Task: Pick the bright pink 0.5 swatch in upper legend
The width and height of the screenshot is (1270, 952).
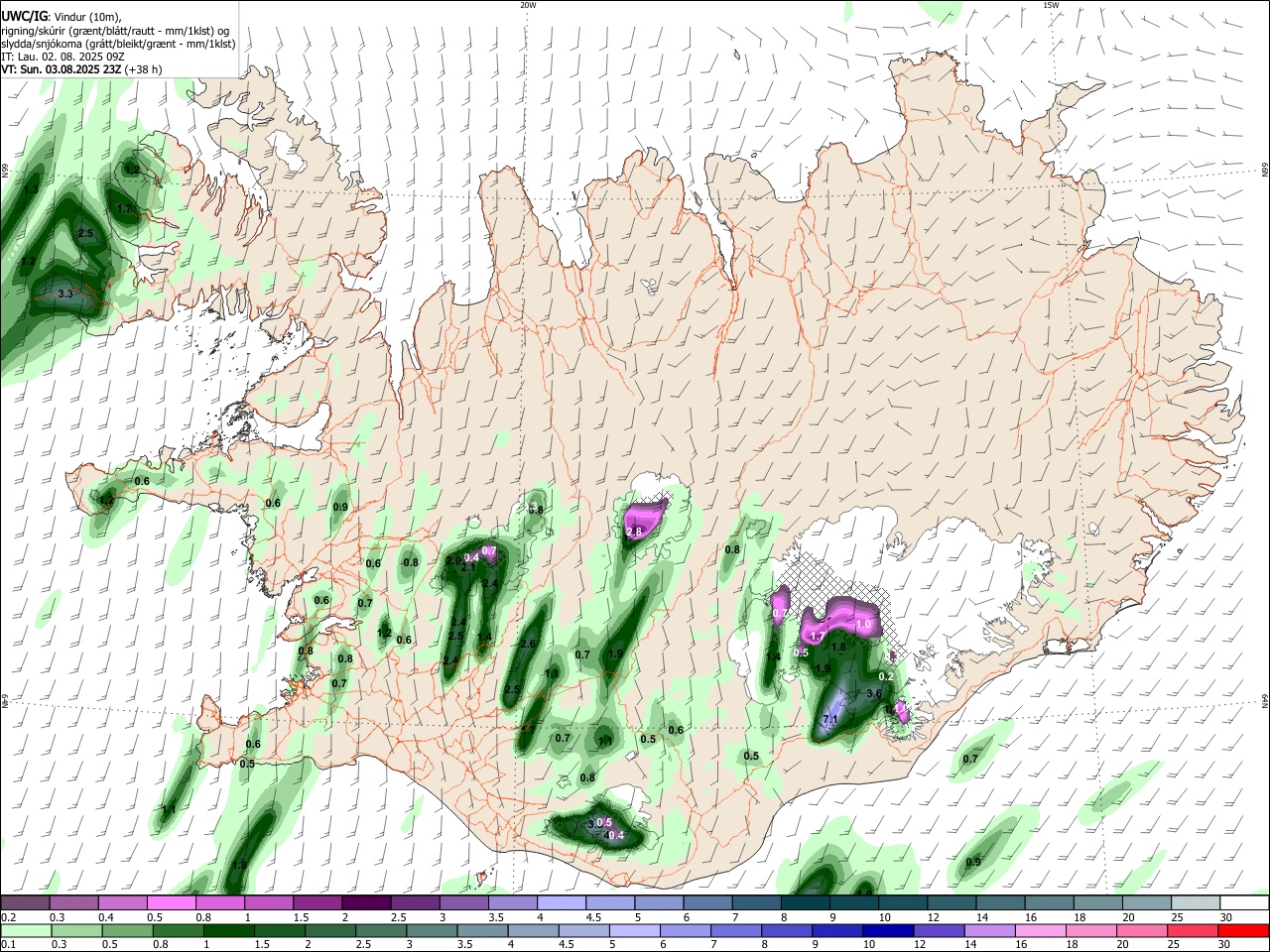Action: [171, 902]
